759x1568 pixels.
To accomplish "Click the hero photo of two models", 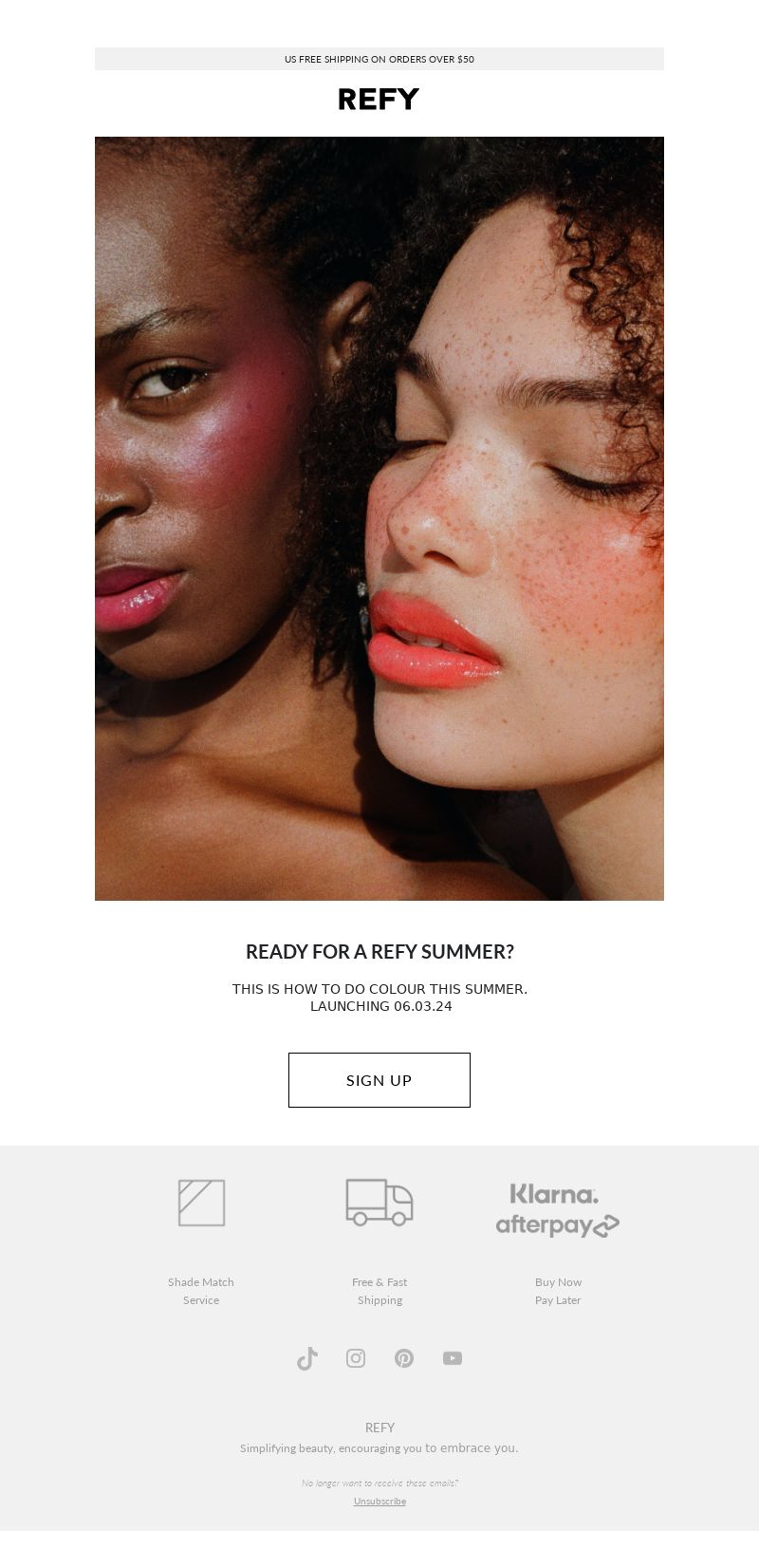I will tap(379, 518).
